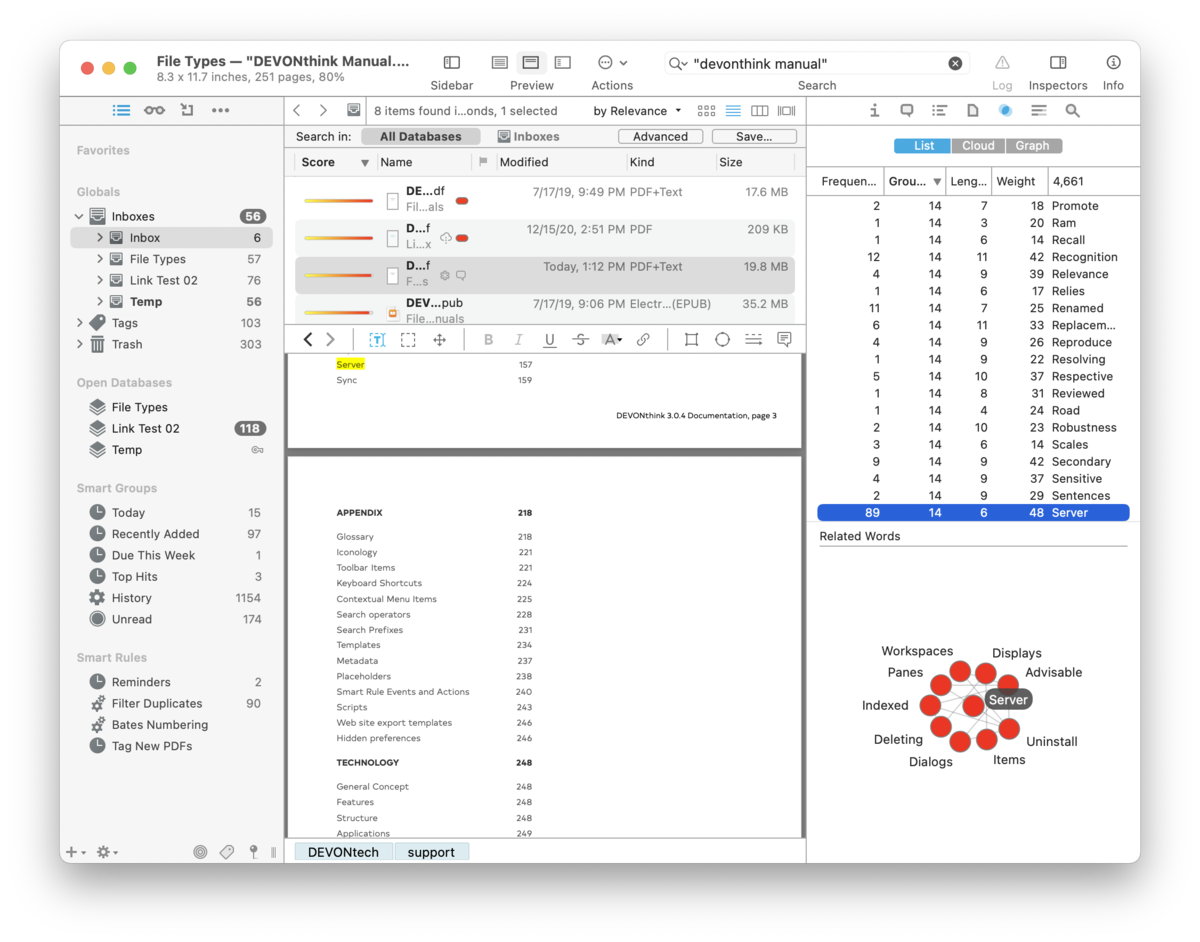Expand the File Types inbox
The width and height of the screenshot is (1200, 942).
click(x=100, y=259)
